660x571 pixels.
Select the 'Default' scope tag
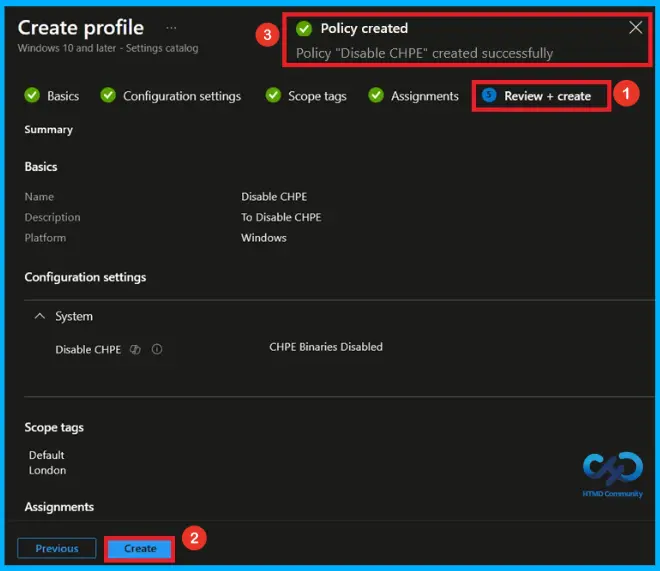click(x=47, y=455)
